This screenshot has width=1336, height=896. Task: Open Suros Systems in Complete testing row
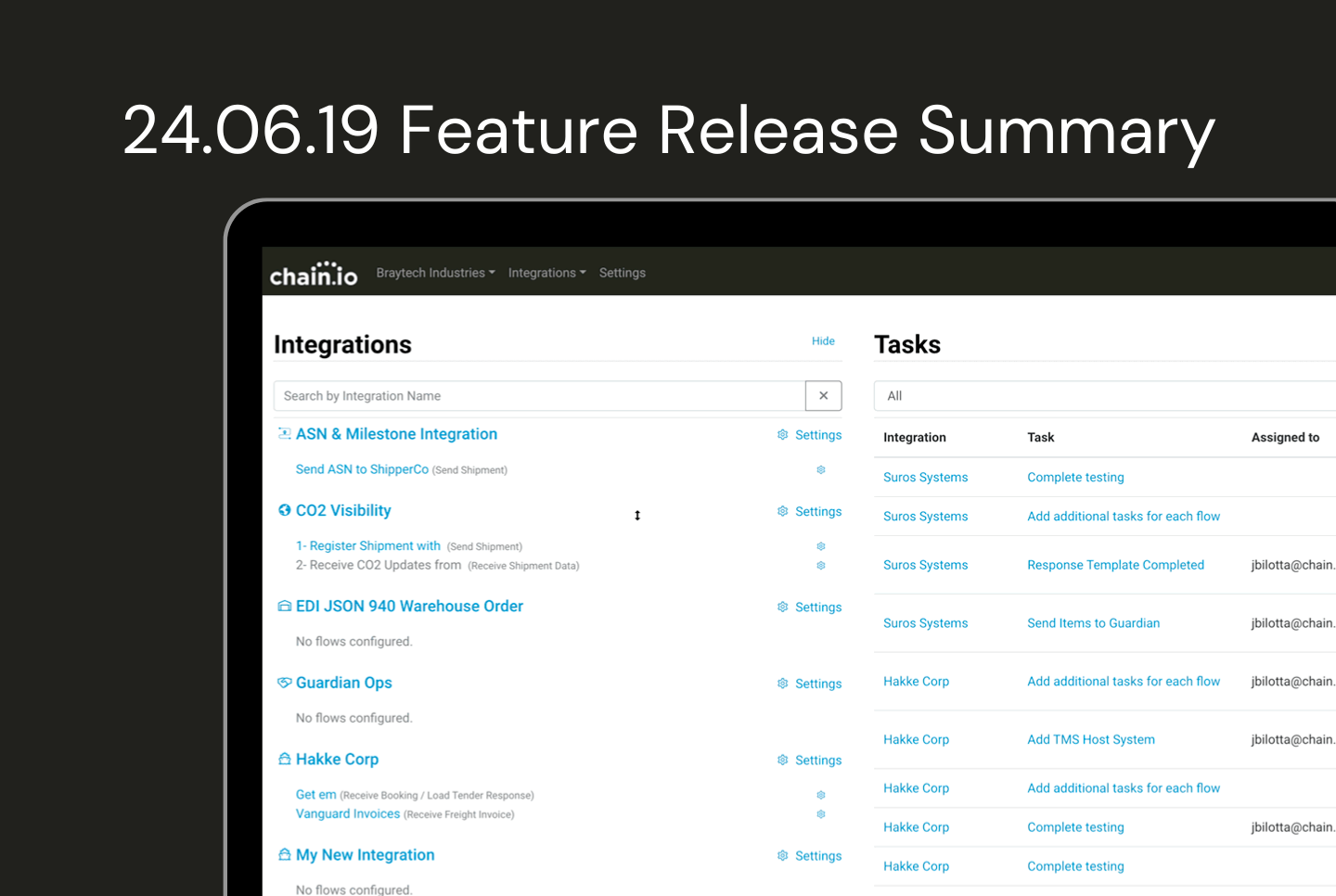(x=925, y=478)
